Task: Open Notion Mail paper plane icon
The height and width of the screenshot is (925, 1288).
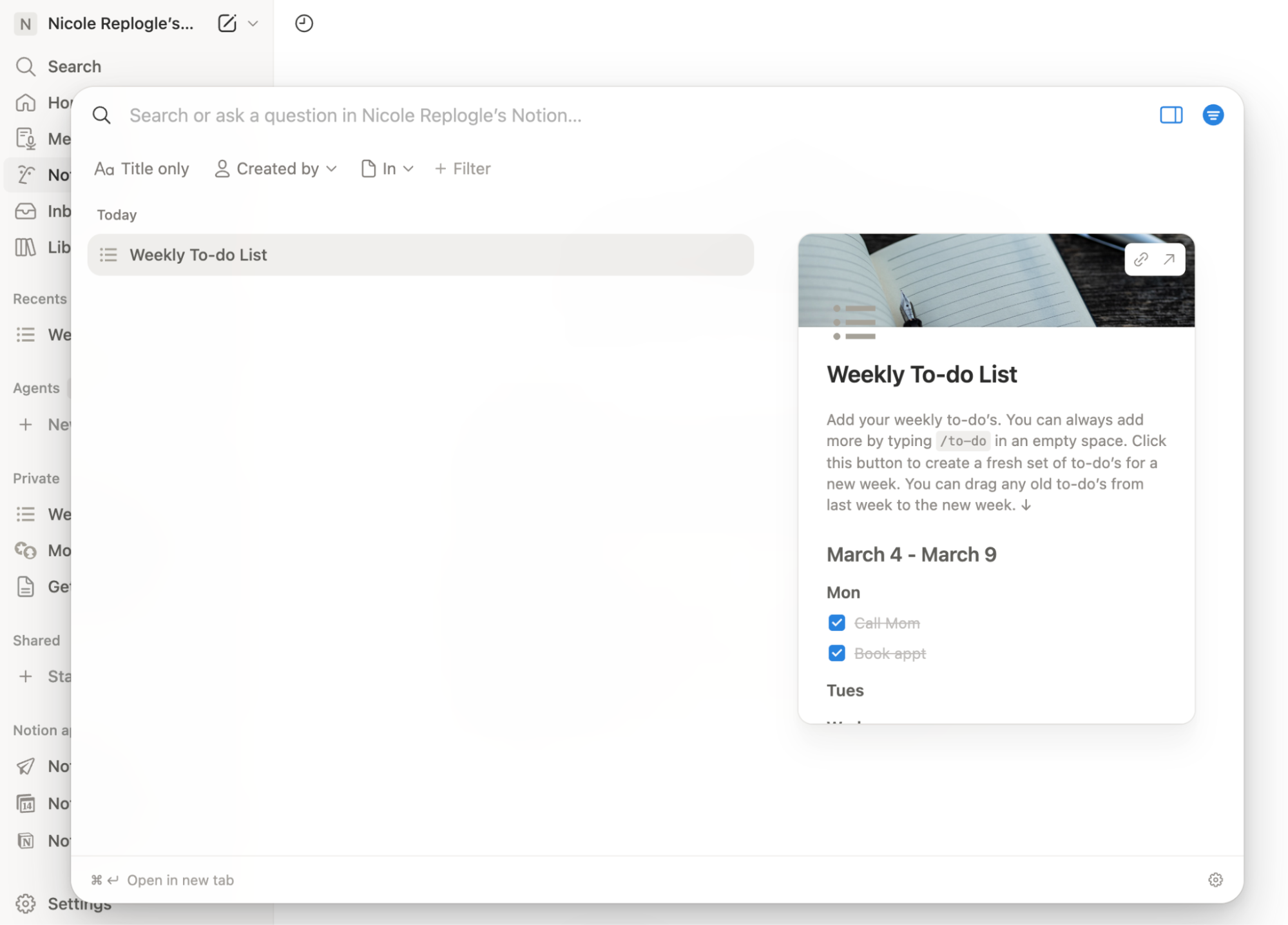Action: point(26,766)
